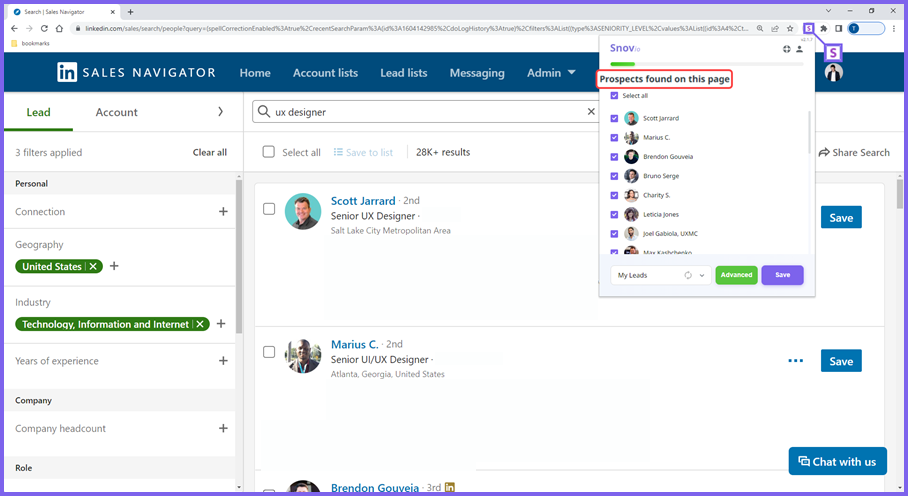Toggle the Chrome side panel icon
The width and height of the screenshot is (908, 496).
point(839,28)
